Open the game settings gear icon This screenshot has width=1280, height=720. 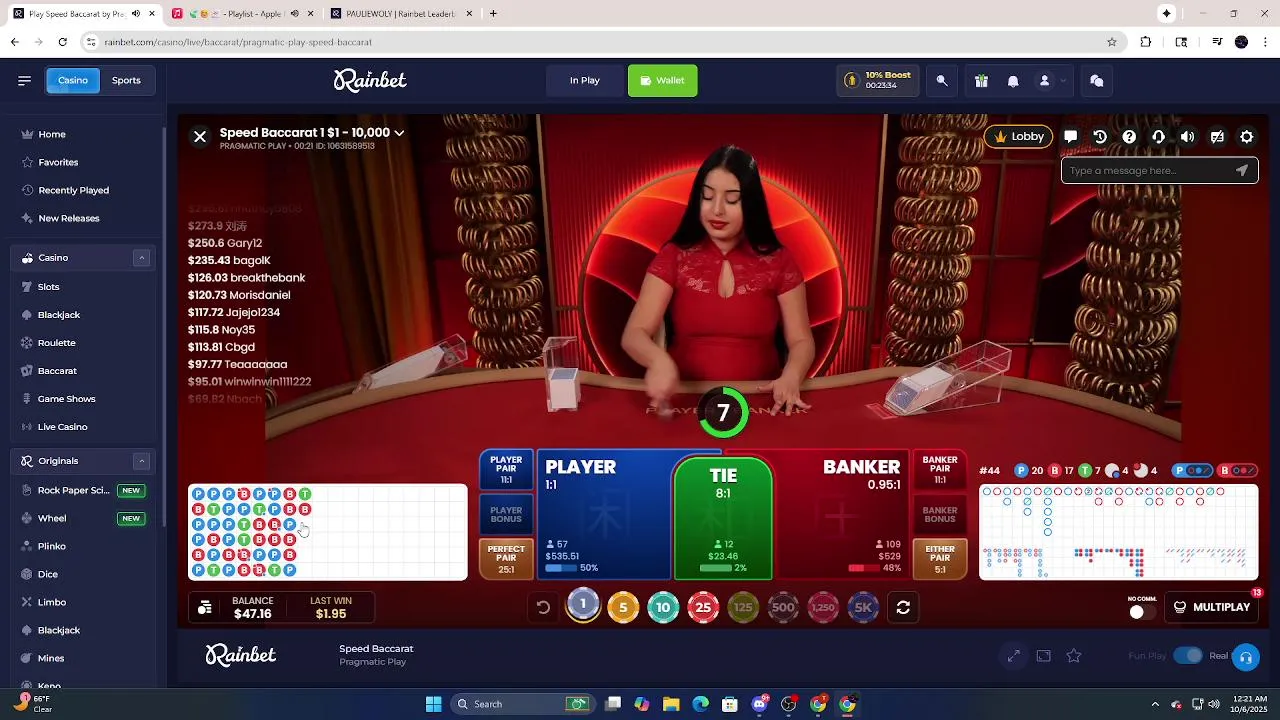pyautogui.click(x=1246, y=137)
